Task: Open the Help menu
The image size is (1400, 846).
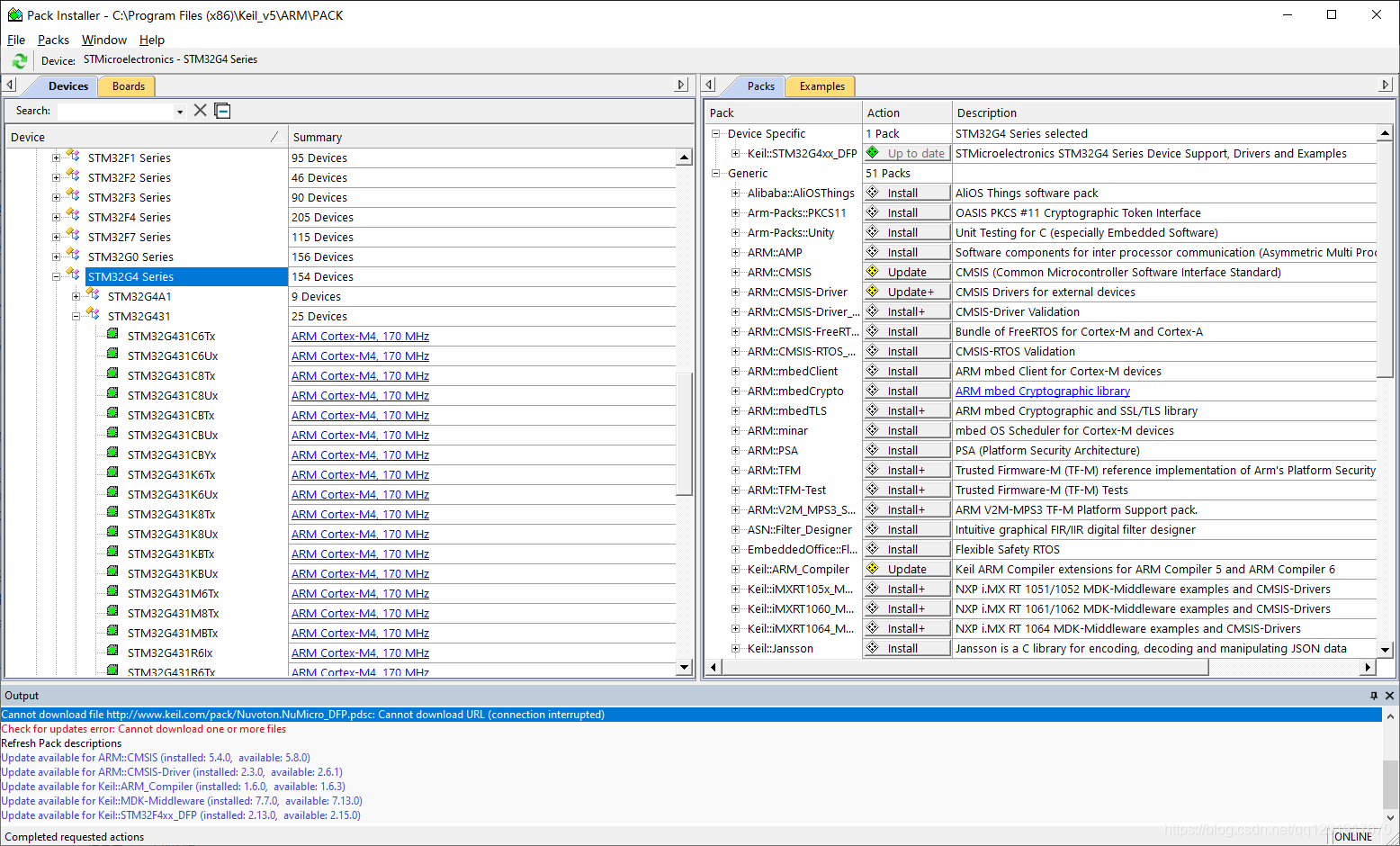Action: pos(152,40)
